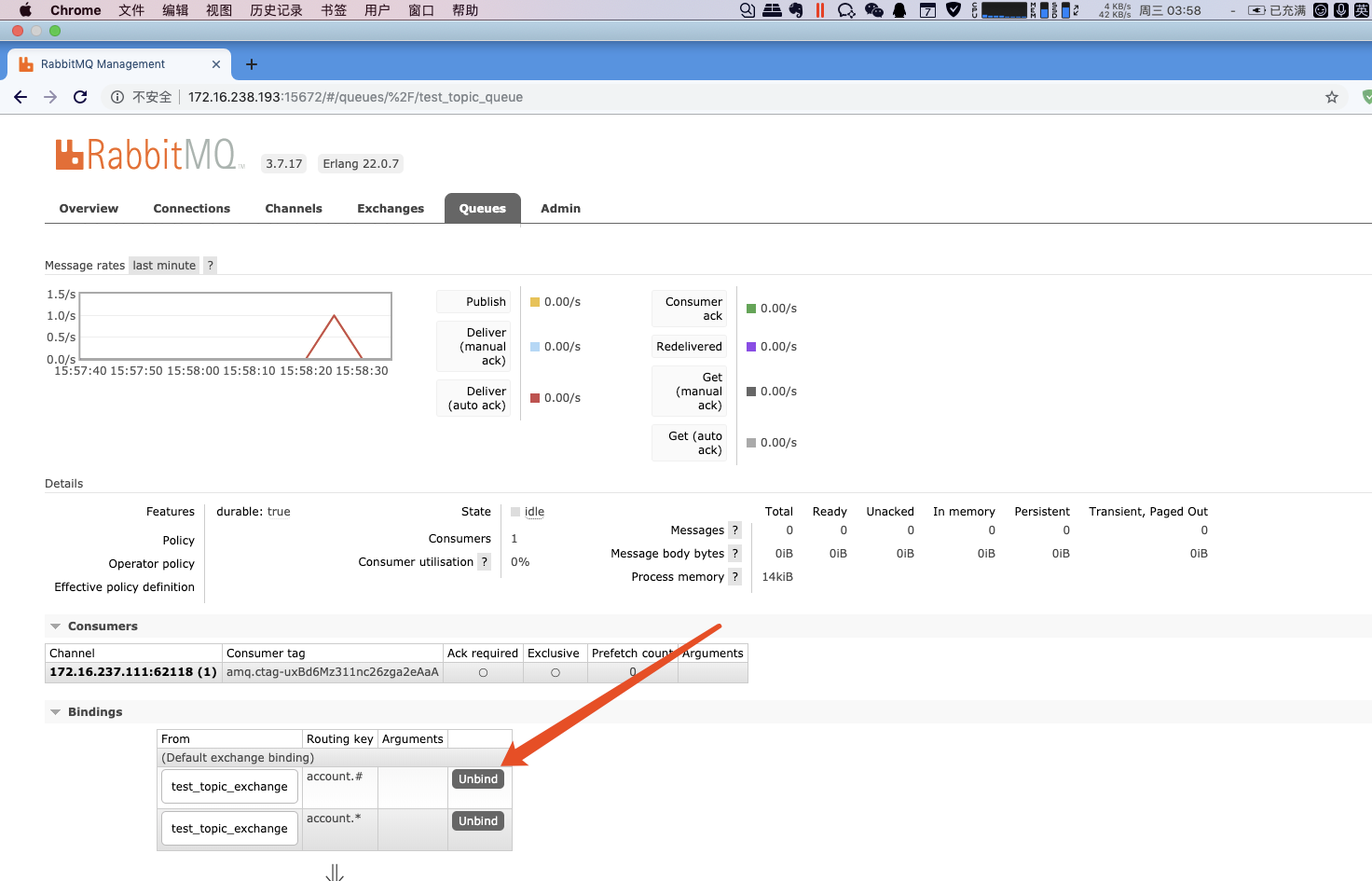Click the Evernote elephant icon in menu bar

click(796, 10)
